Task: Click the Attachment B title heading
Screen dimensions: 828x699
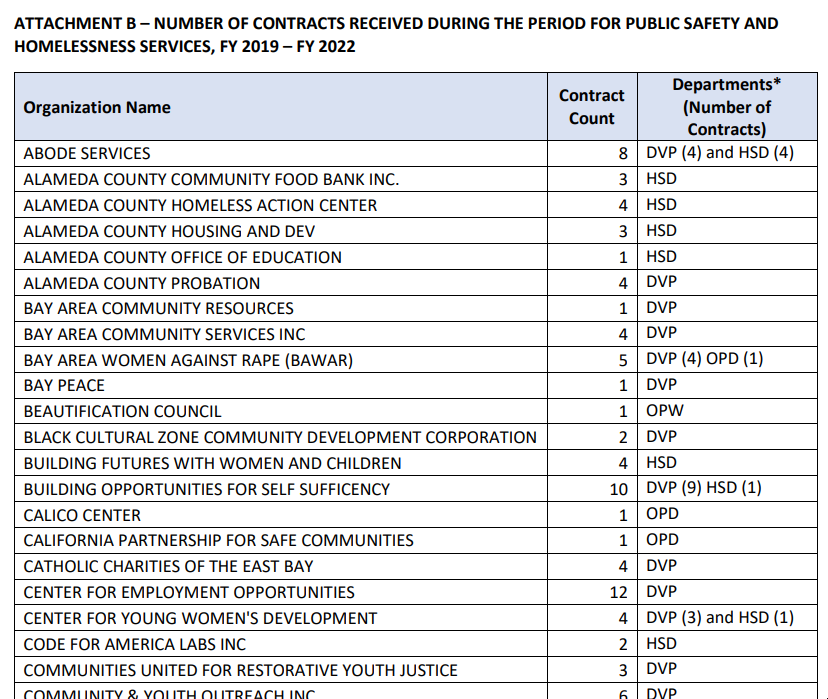Action: click(x=396, y=35)
